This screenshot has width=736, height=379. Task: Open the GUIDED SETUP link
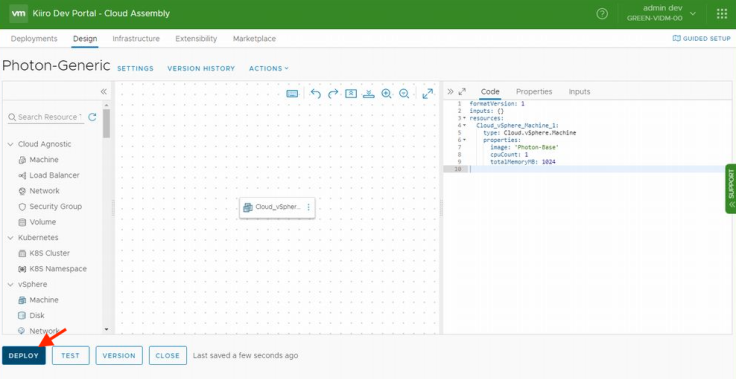(x=702, y=39)
